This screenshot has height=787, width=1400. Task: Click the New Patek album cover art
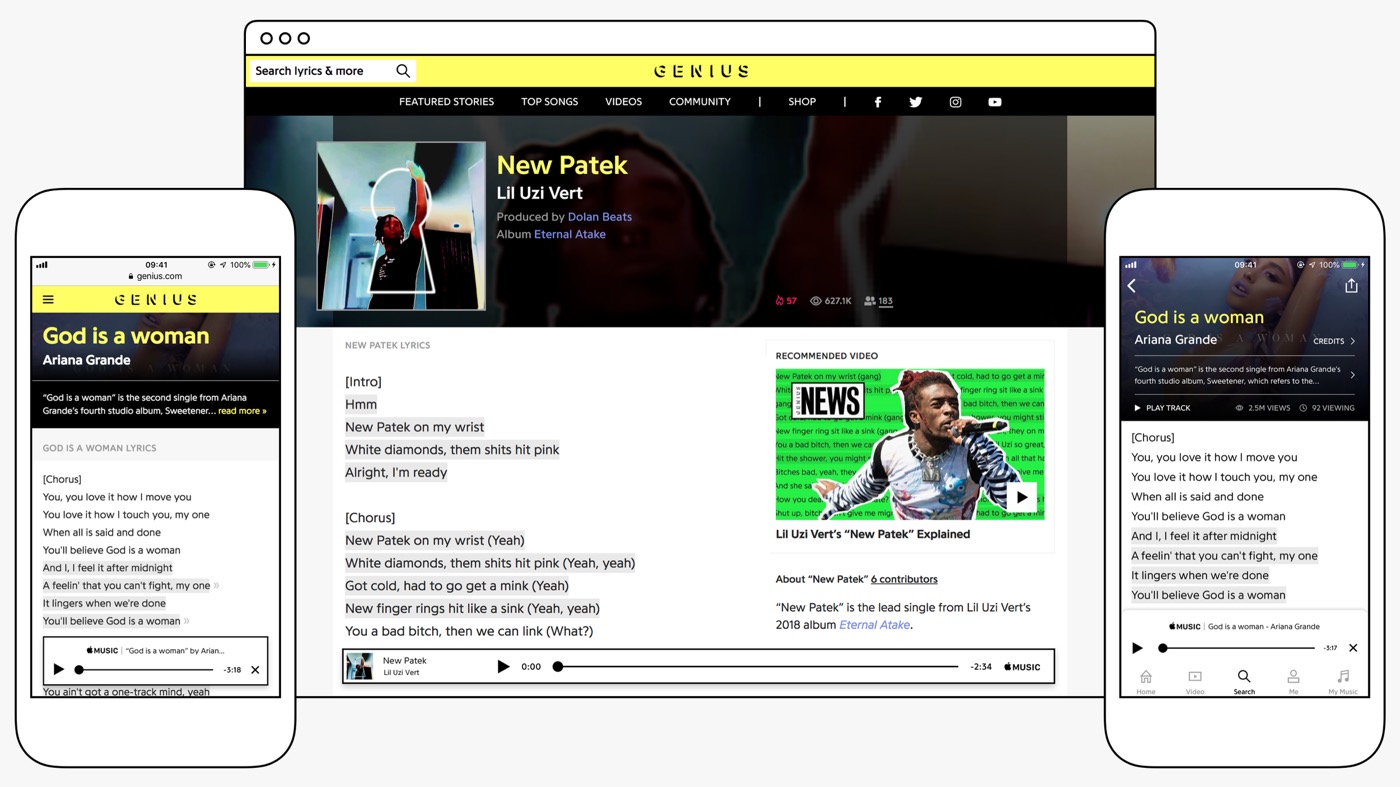click(x=401, y=226)
